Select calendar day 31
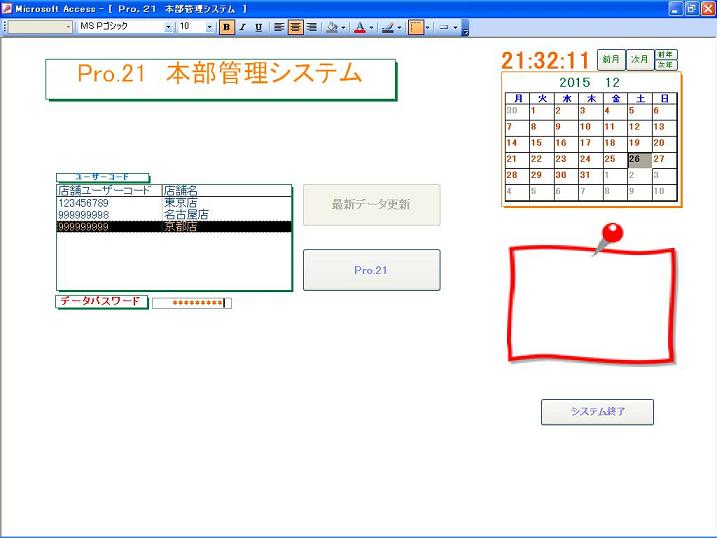This screenshot has height=538, width=717. [x=590, y=175]
